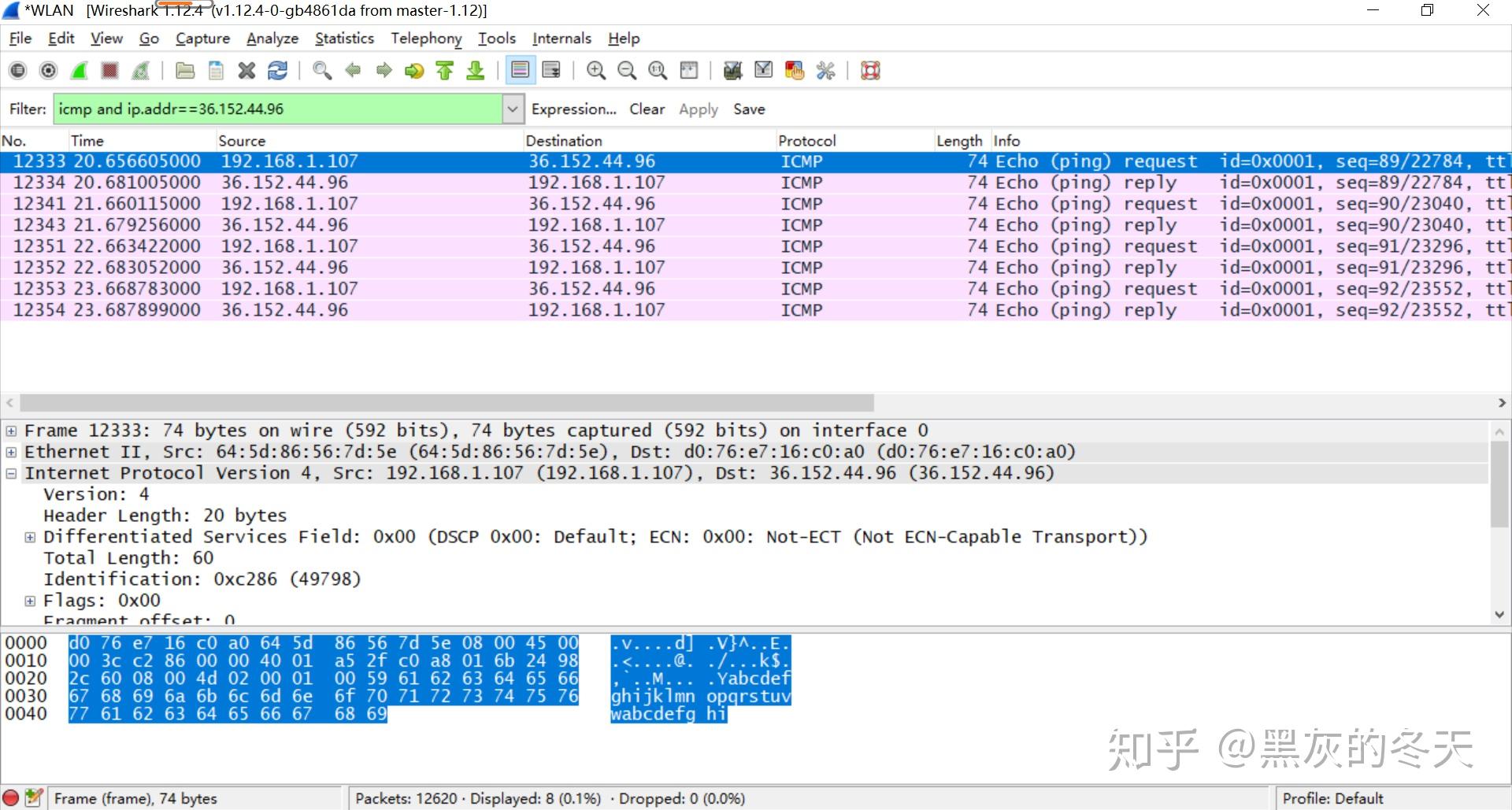Expand the Differentiated Services Field details

pos(30,536)
